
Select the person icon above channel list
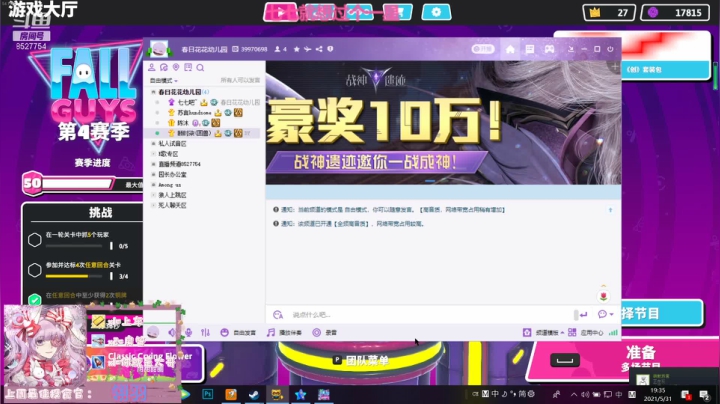tap(152, 67)
